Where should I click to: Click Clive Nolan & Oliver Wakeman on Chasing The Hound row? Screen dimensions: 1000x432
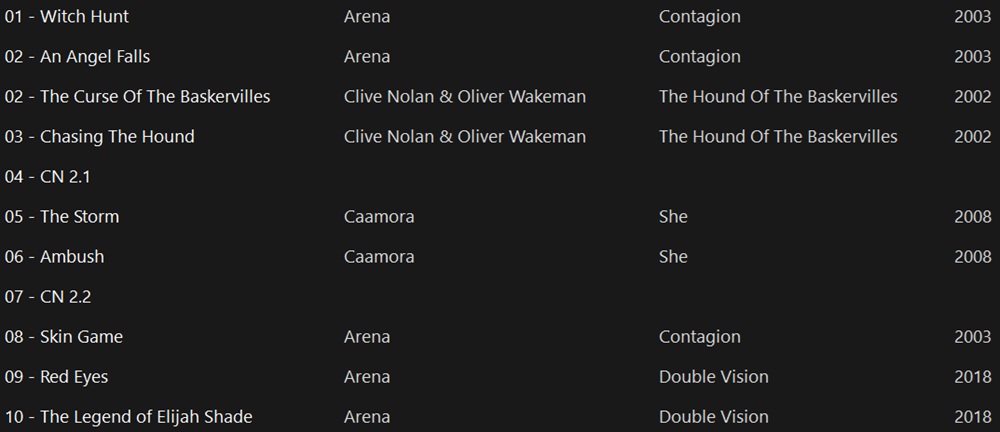(465, 137)
